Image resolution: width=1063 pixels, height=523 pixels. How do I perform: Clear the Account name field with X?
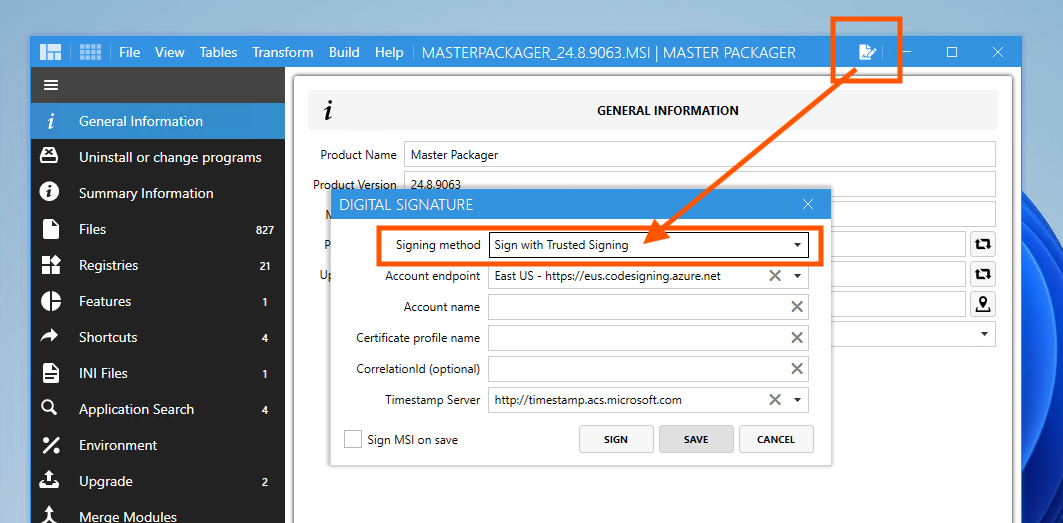797,307
